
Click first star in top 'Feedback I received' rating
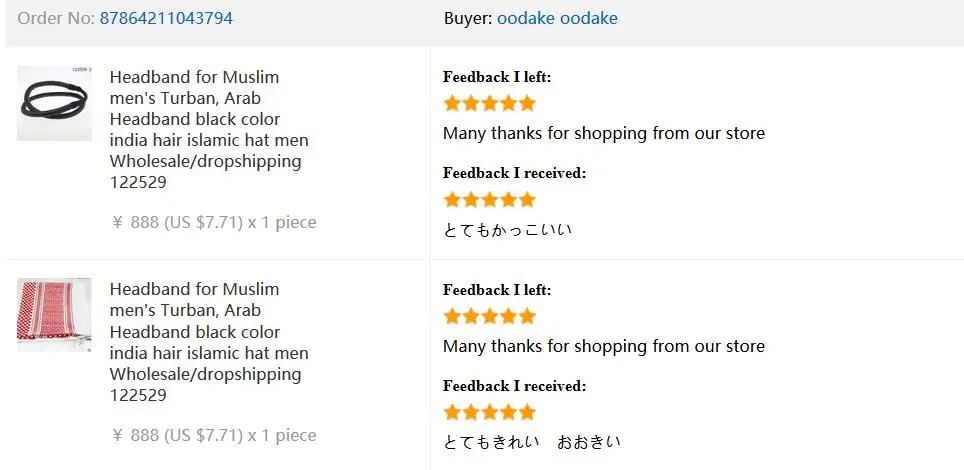(x=452, y=199)
